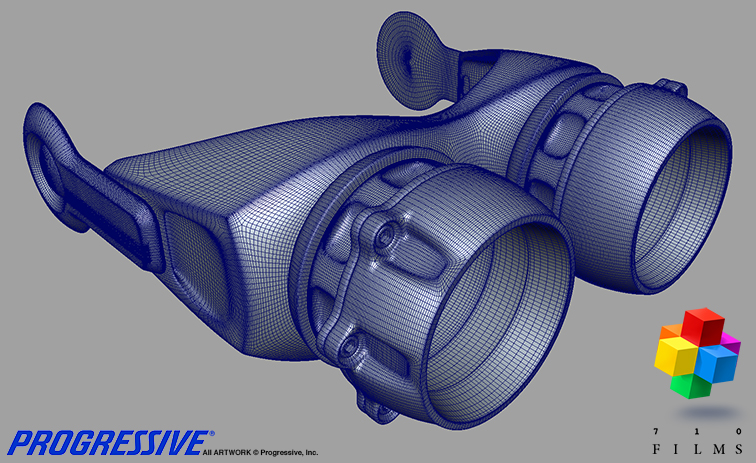Click the Progressive logo
Screen dimensions: 756x463
tap(110, 442)
